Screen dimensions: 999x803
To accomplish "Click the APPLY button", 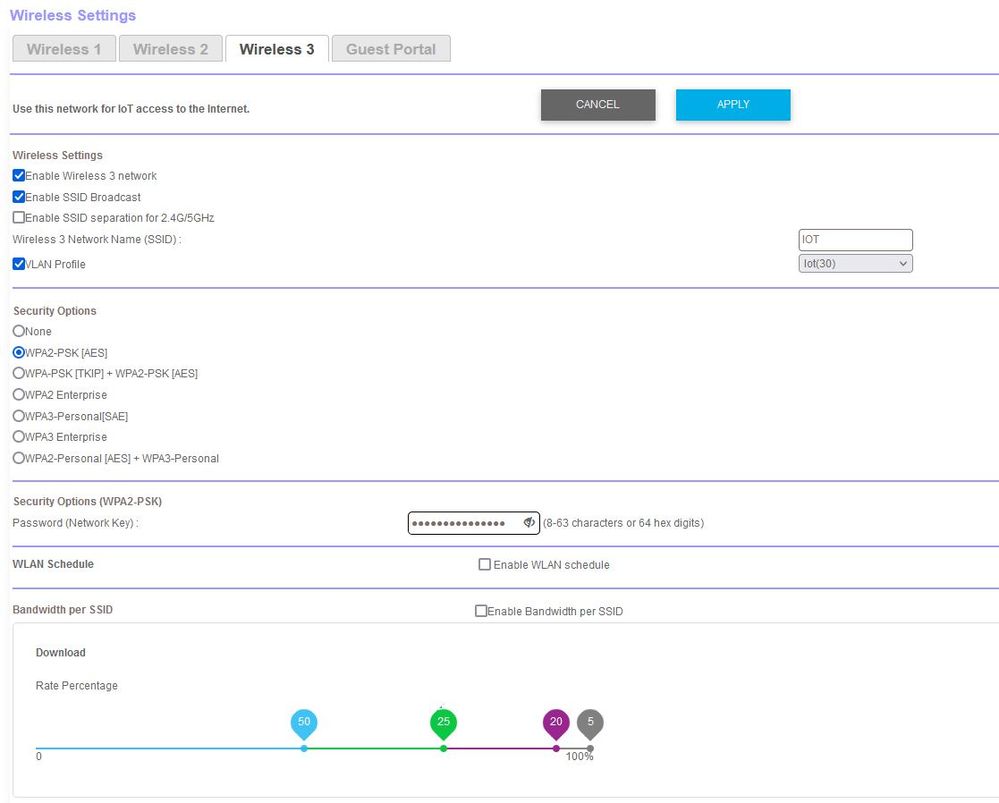I will [x=733, y=103].
